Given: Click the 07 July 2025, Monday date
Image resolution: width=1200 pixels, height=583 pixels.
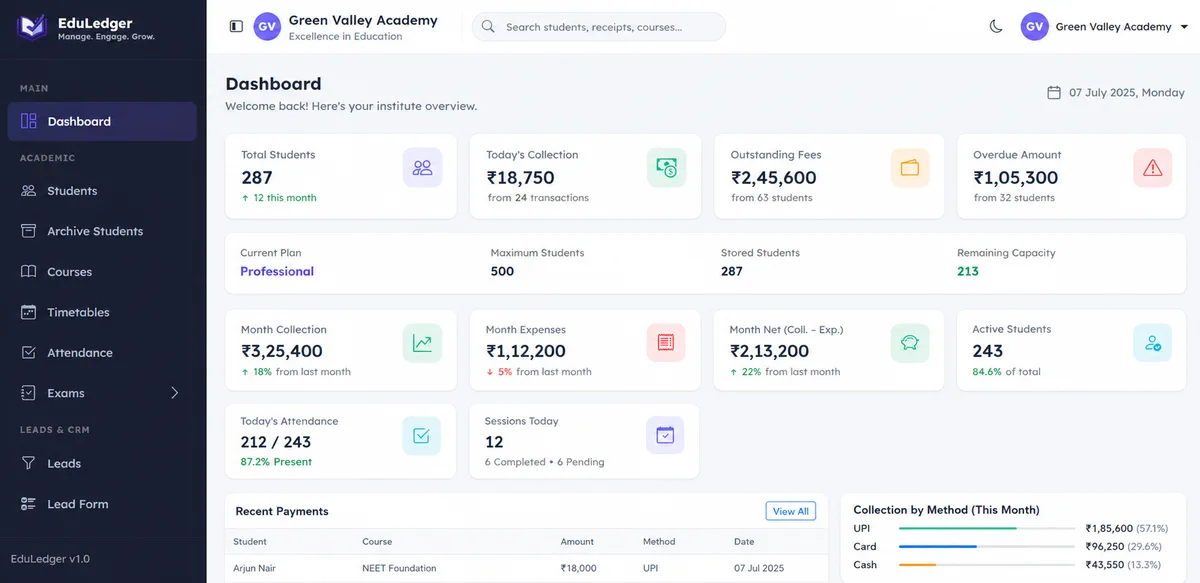Looking at the screenshot, I should [x=1127, y=92].
